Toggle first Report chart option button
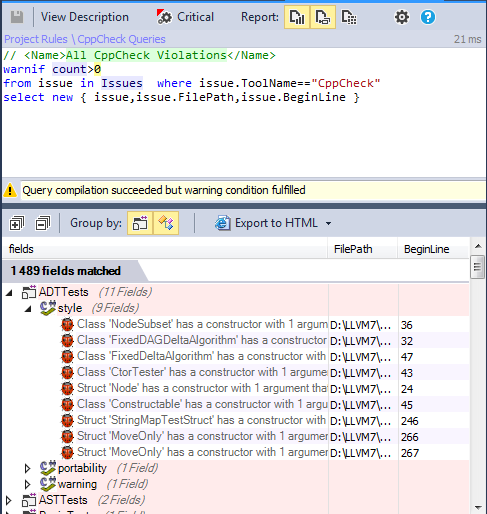Screen dimensions: 487x514 pos(297,17)
